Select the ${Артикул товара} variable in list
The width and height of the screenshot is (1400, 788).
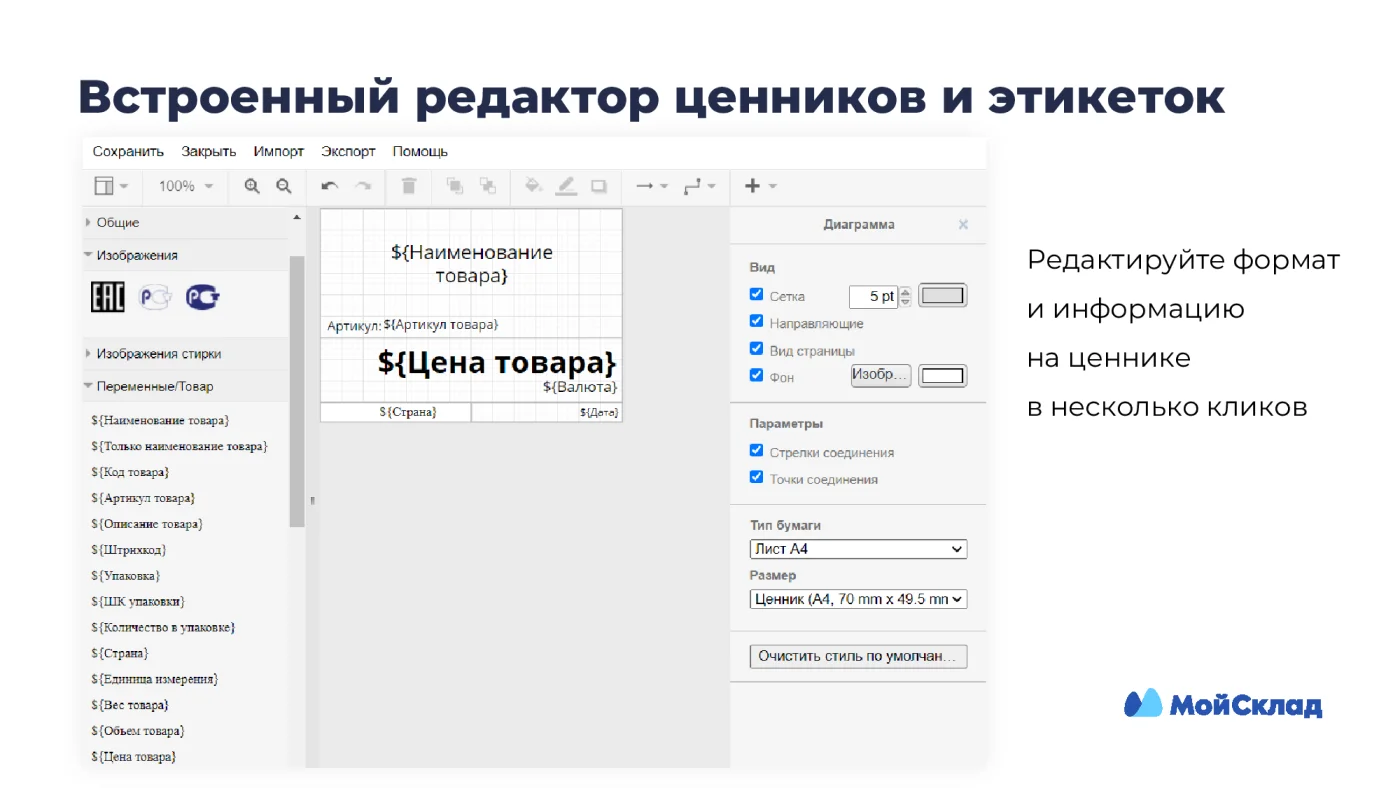coord(143,498)
